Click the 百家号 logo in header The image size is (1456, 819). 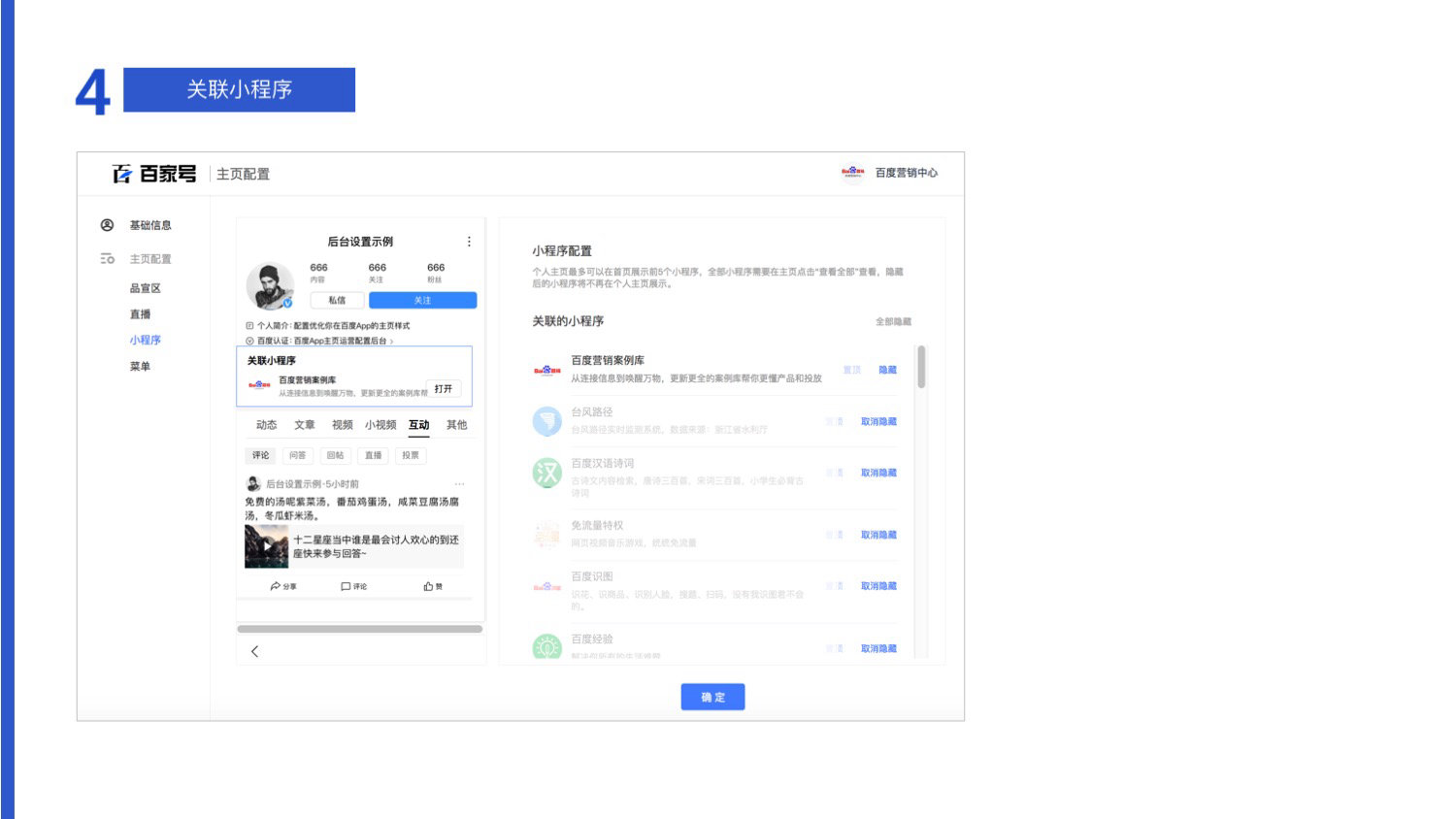coord(154,174)
